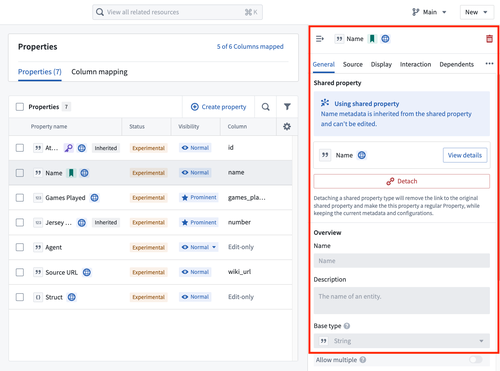Viewport: 500px width, 371px height.
Task: Click the search magnifier icon in the top bar
Action: pos(99,12)
